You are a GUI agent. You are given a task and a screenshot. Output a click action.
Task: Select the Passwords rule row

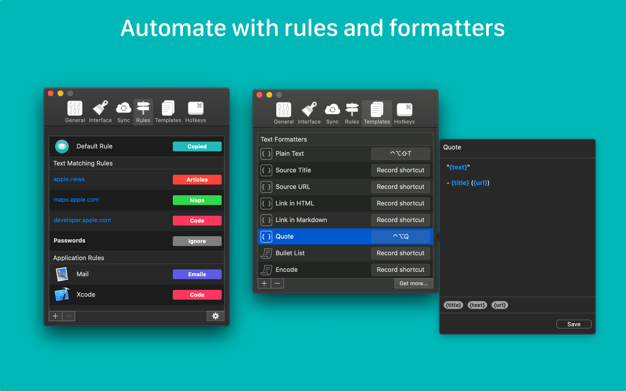[x=137, y=241]
